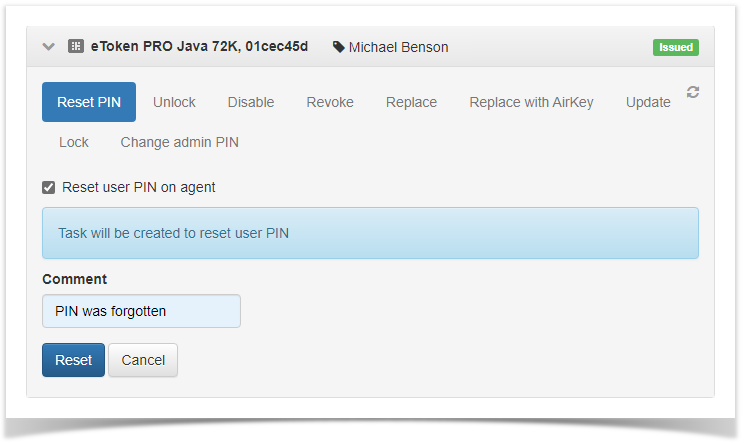
Task: Select the Reset PIN tab
Action: [89, 102]
